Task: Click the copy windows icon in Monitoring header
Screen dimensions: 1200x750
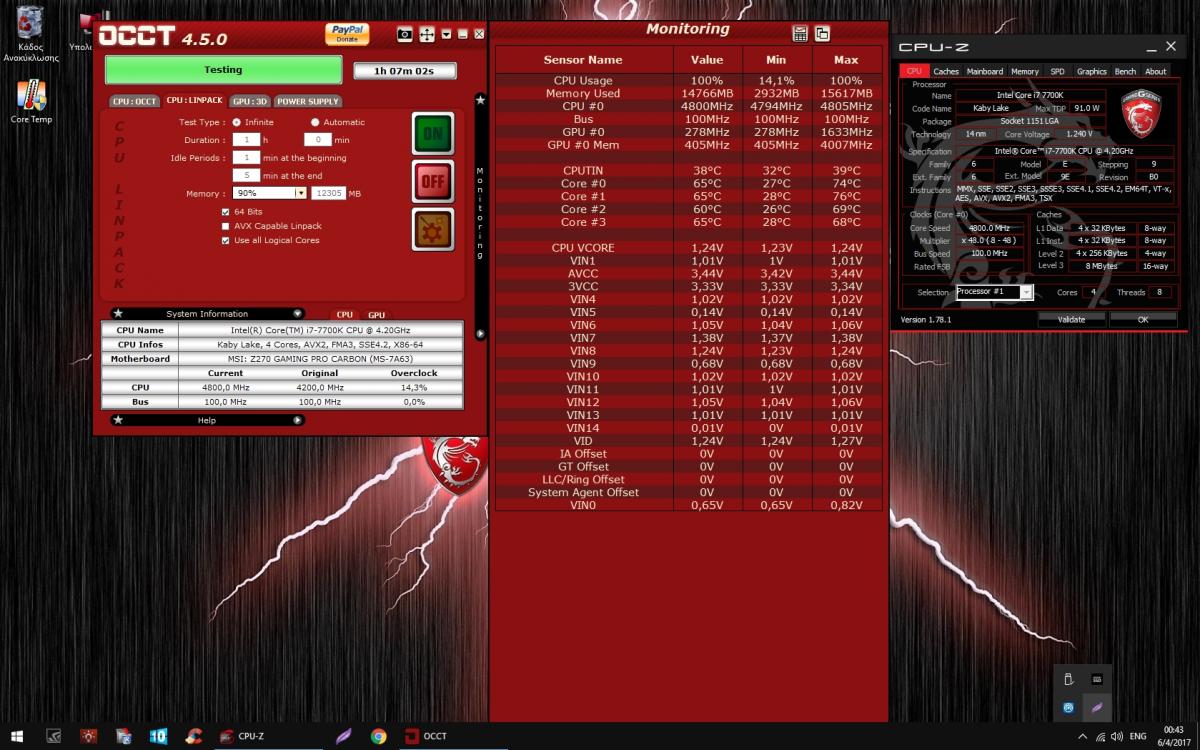Action: 822,33
